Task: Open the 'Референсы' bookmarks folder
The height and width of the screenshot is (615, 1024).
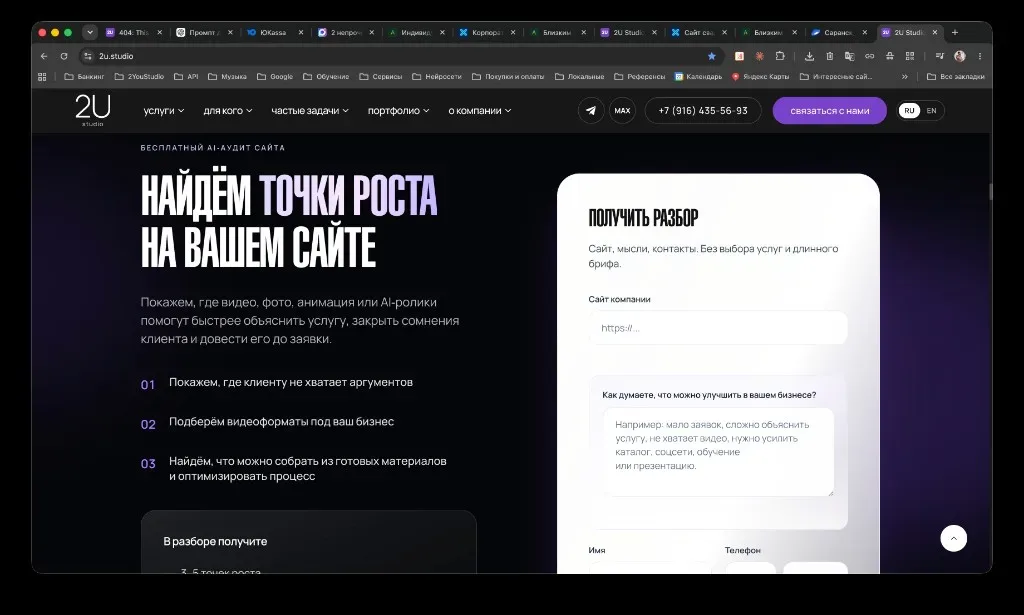Action: (639, 76)
